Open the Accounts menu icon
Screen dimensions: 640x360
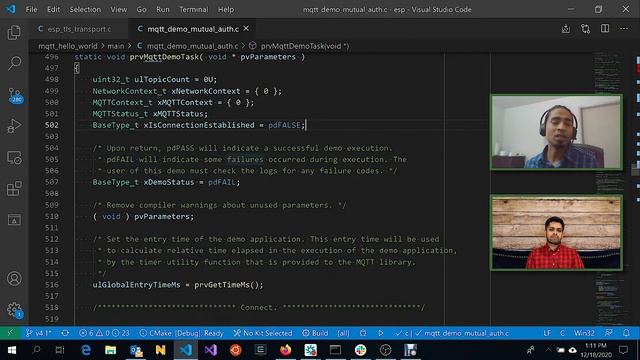tap(14, 279)
